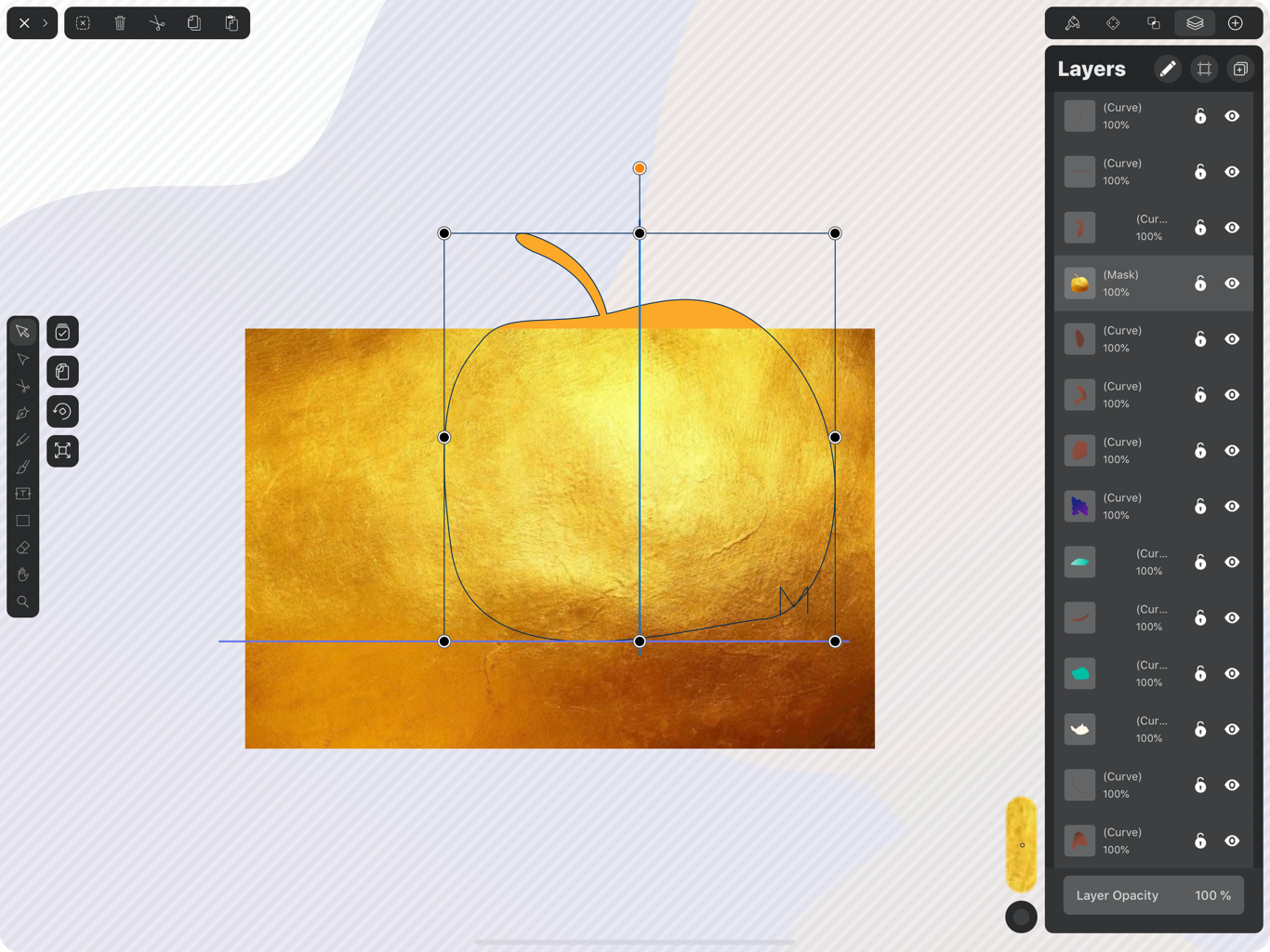Hide the (Mask) layer with its eye icon

pyautogui.click(x=1232, y=284)
